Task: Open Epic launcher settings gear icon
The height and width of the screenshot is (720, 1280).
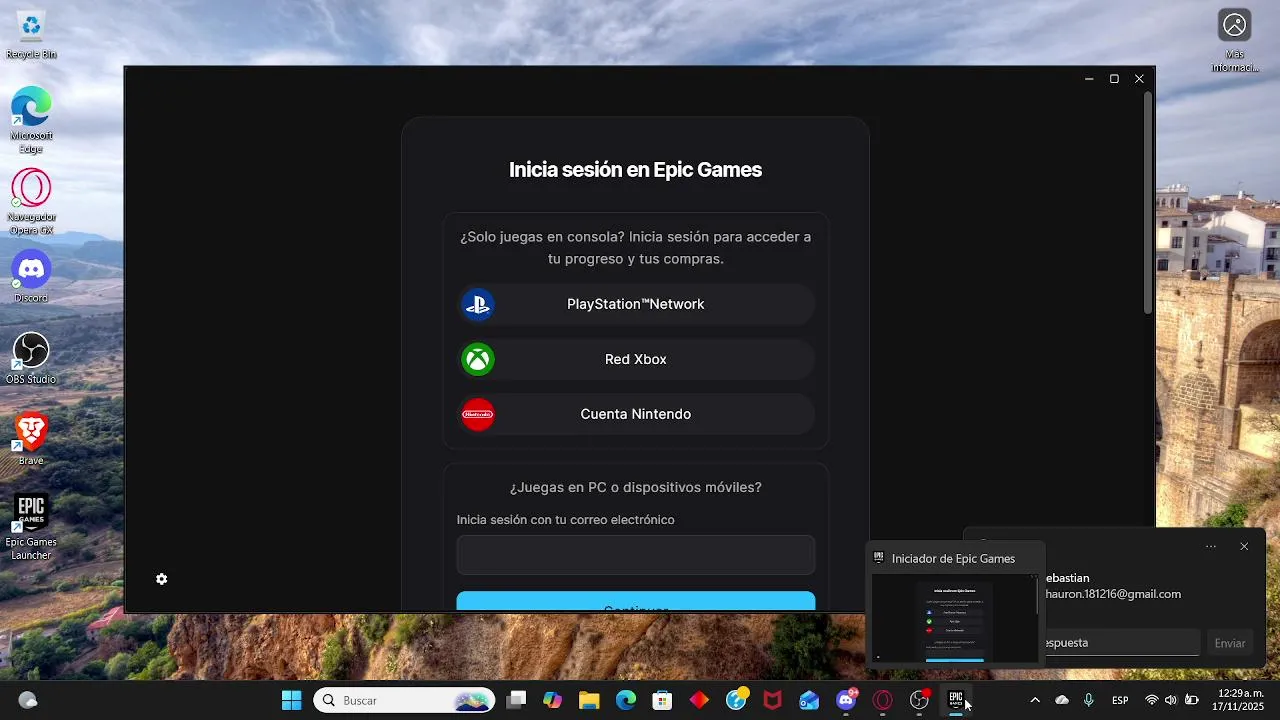Action: point(162,579)
